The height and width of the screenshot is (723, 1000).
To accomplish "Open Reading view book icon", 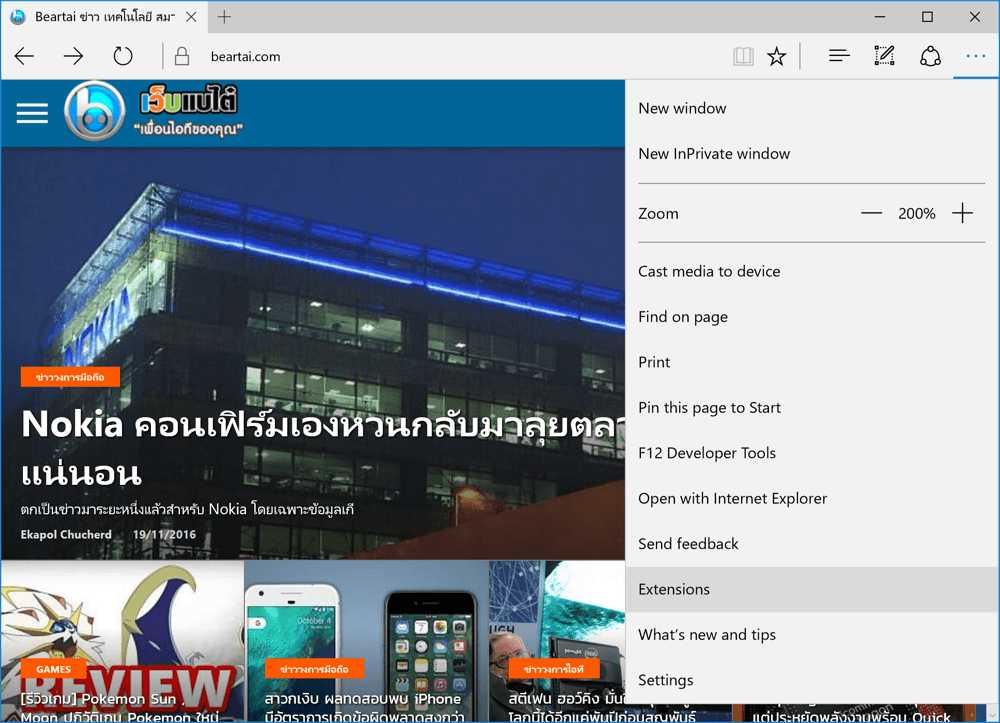I will [743, 57].
